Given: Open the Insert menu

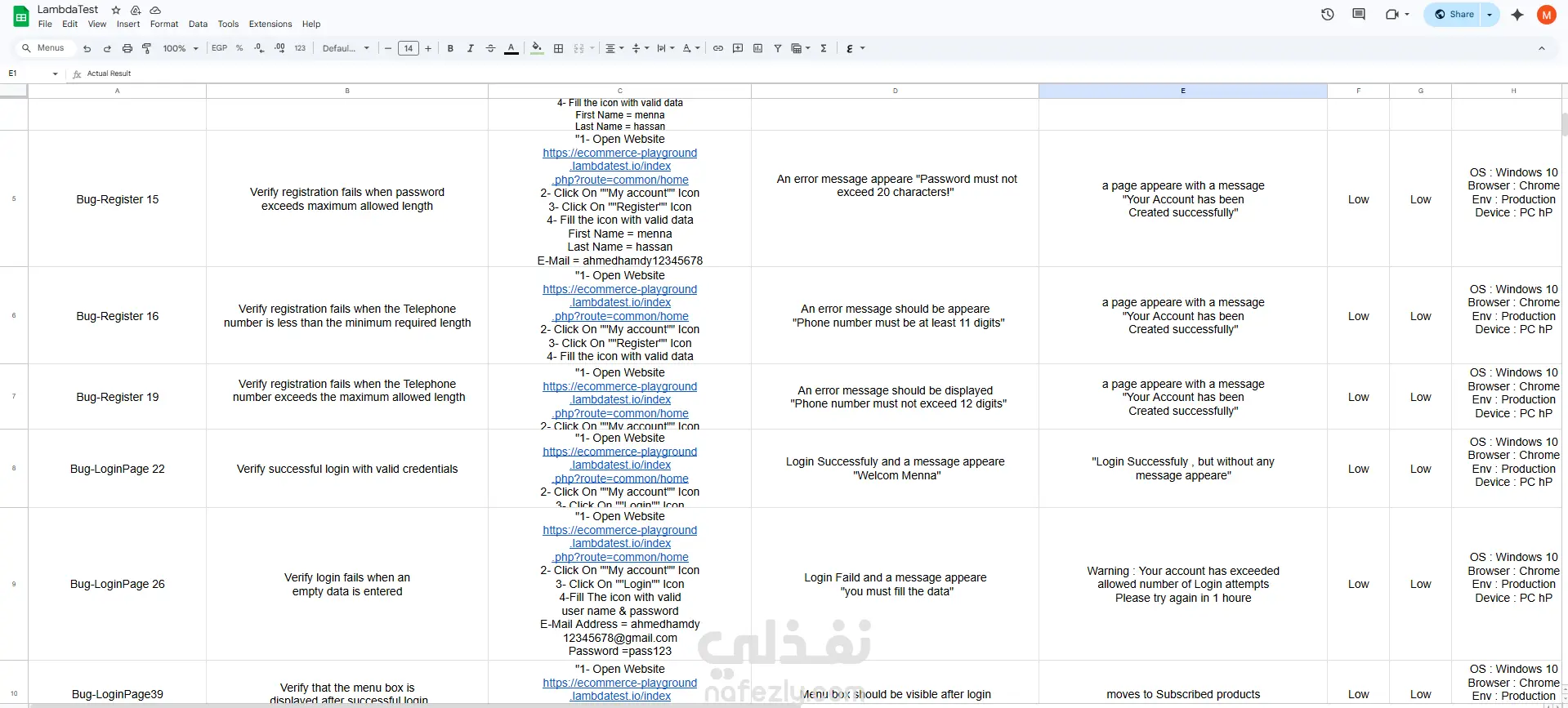Looking at the screenshot, I should [128, 24].
